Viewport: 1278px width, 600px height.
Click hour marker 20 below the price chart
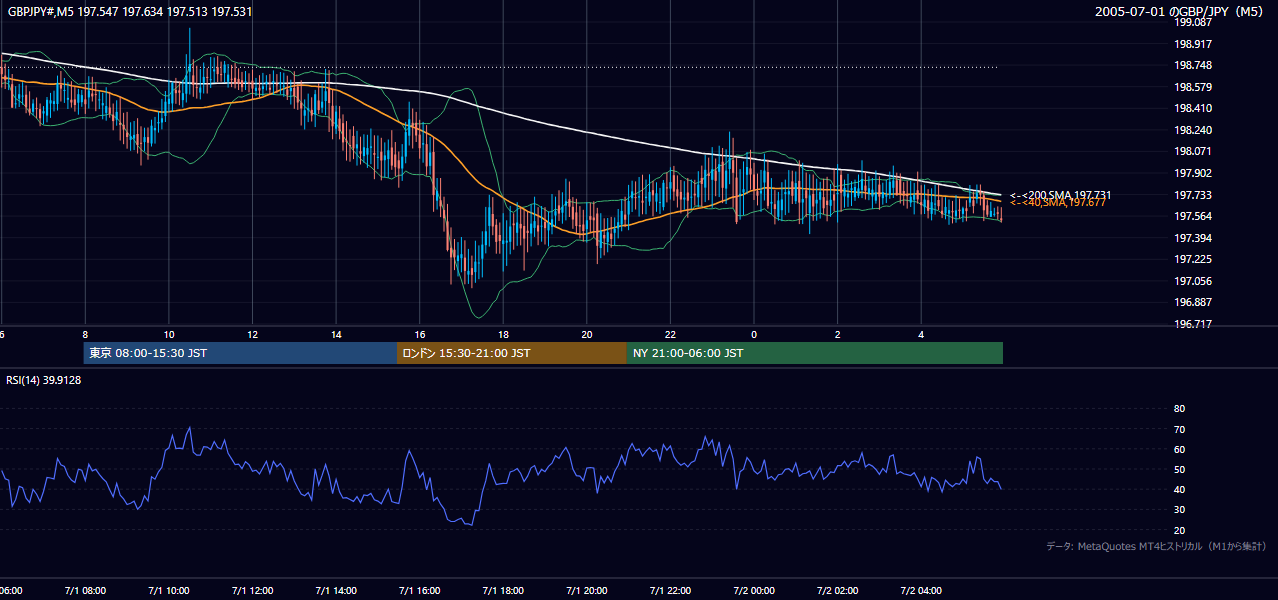pyautogui.click(x=587, y=334)
